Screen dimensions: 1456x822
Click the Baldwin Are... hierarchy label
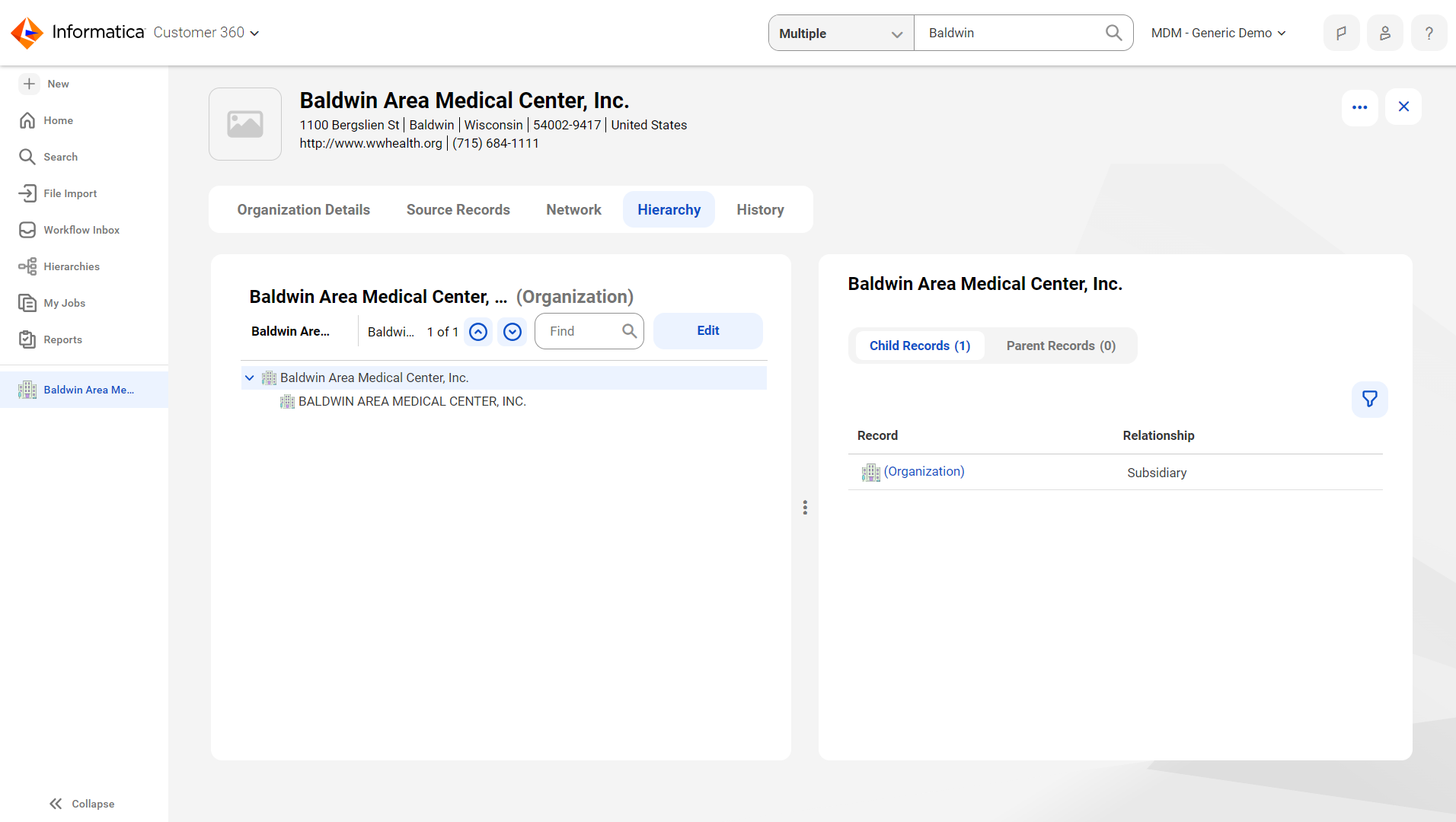click(290, 331)
